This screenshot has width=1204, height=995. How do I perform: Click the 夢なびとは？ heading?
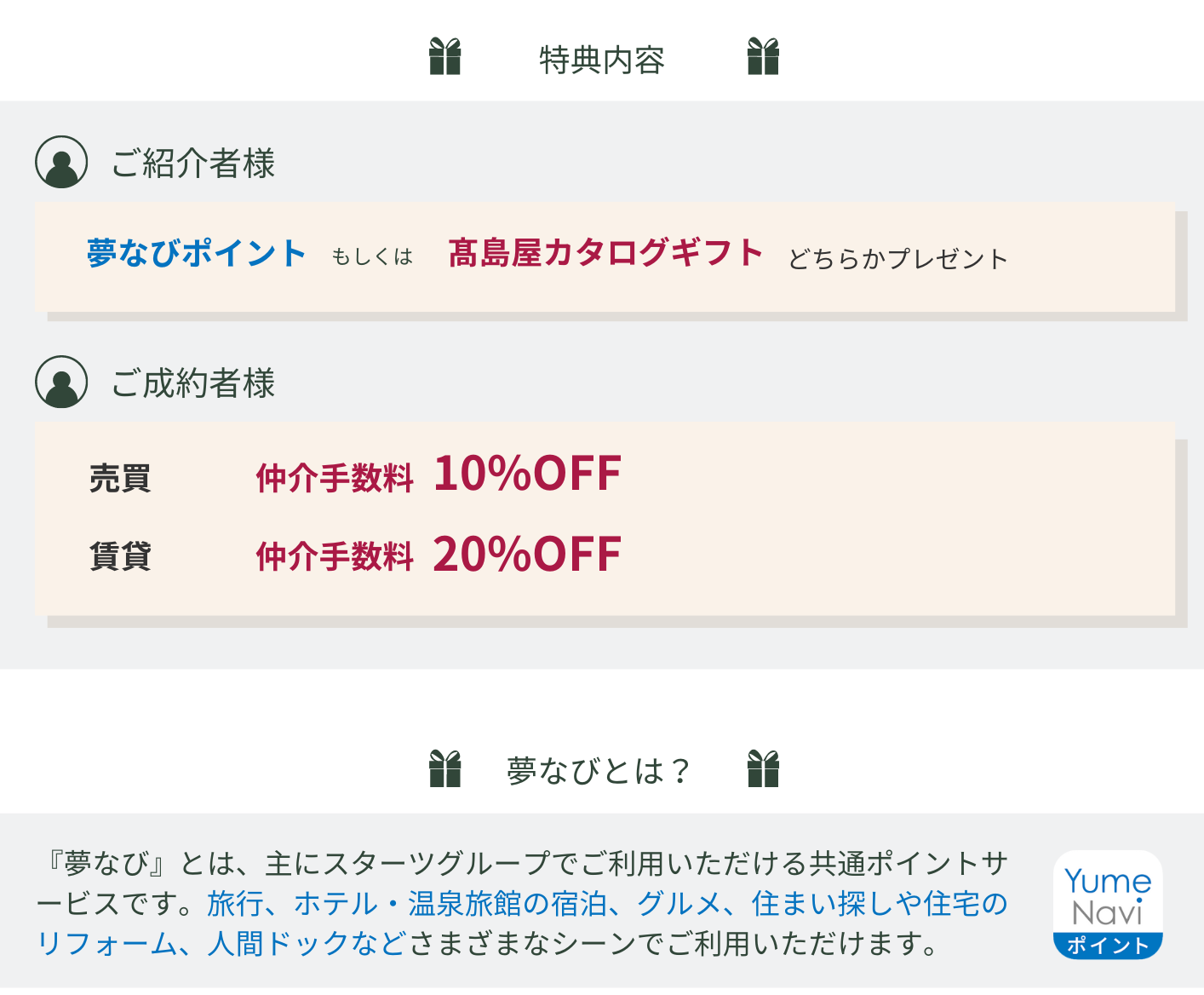[599, 771]
